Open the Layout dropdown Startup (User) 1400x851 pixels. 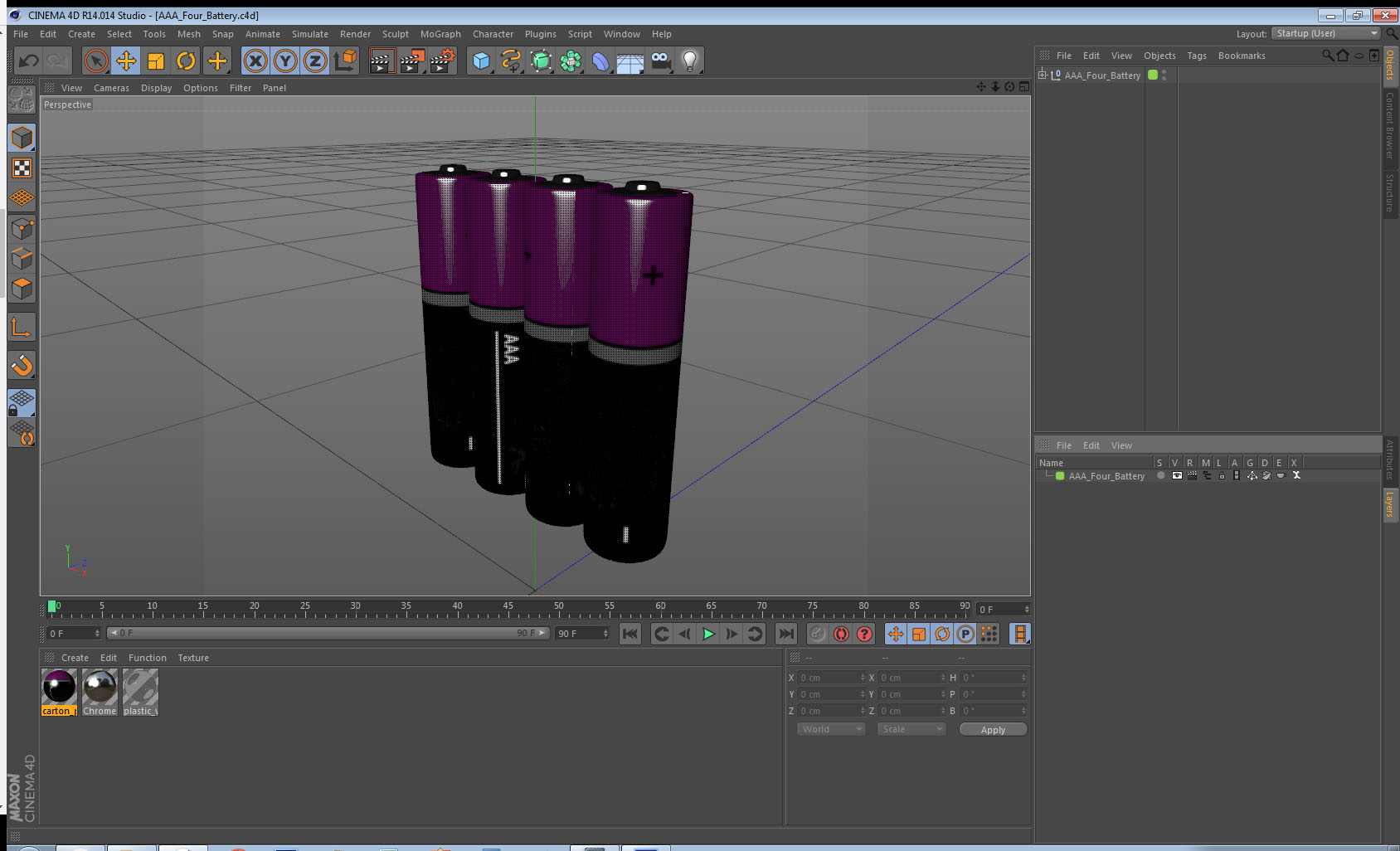pyautogui.click(x=1326, y=33)
